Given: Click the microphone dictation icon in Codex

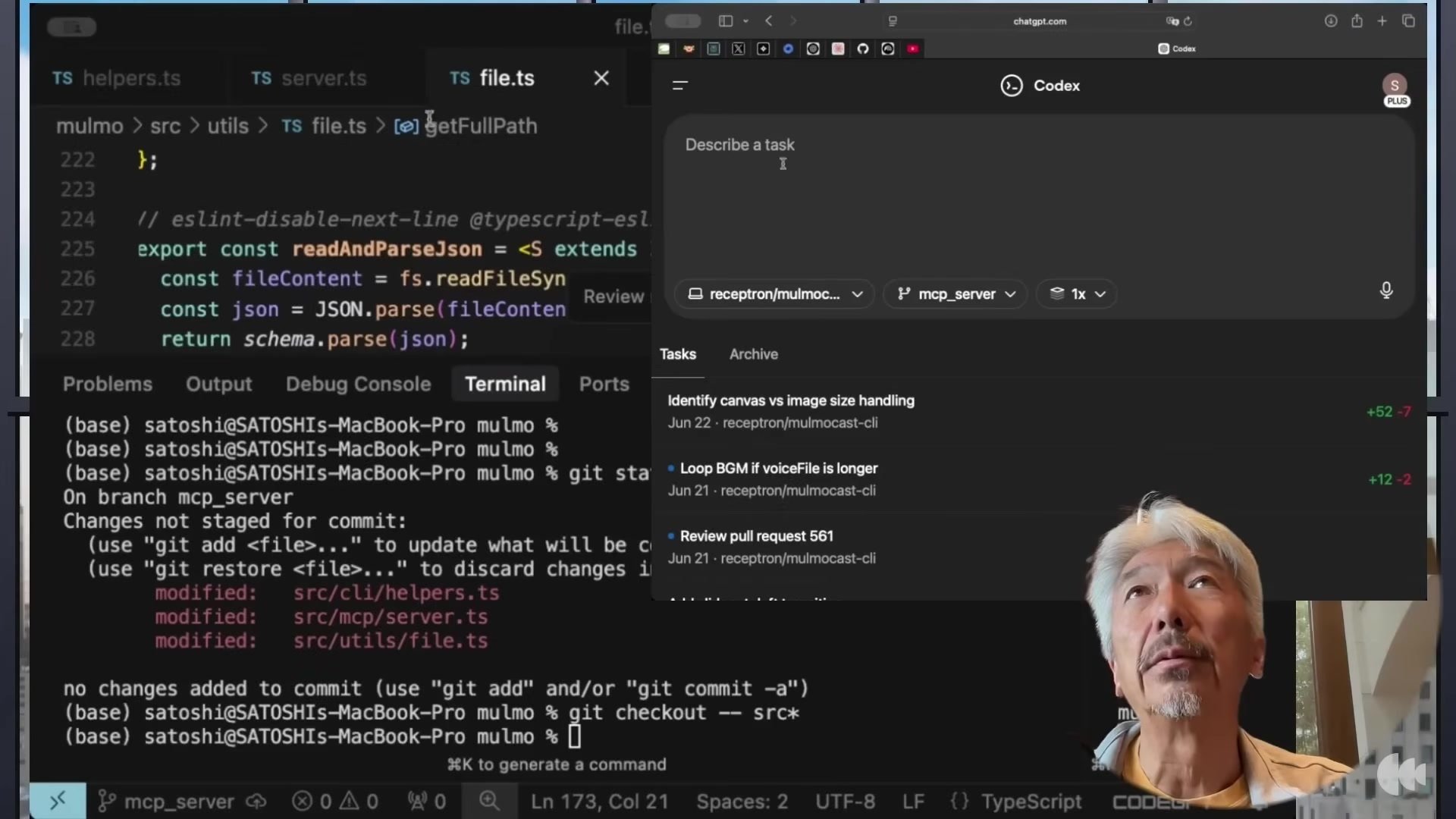Looking at the screenshot, I should tap(1385, 290).
